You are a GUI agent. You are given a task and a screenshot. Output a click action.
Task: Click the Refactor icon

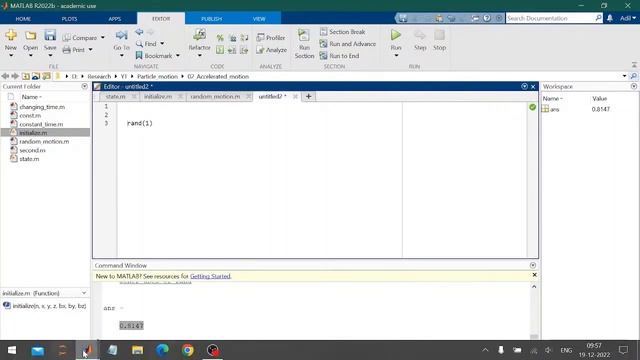pyautogui.click(x=200, y=35)
